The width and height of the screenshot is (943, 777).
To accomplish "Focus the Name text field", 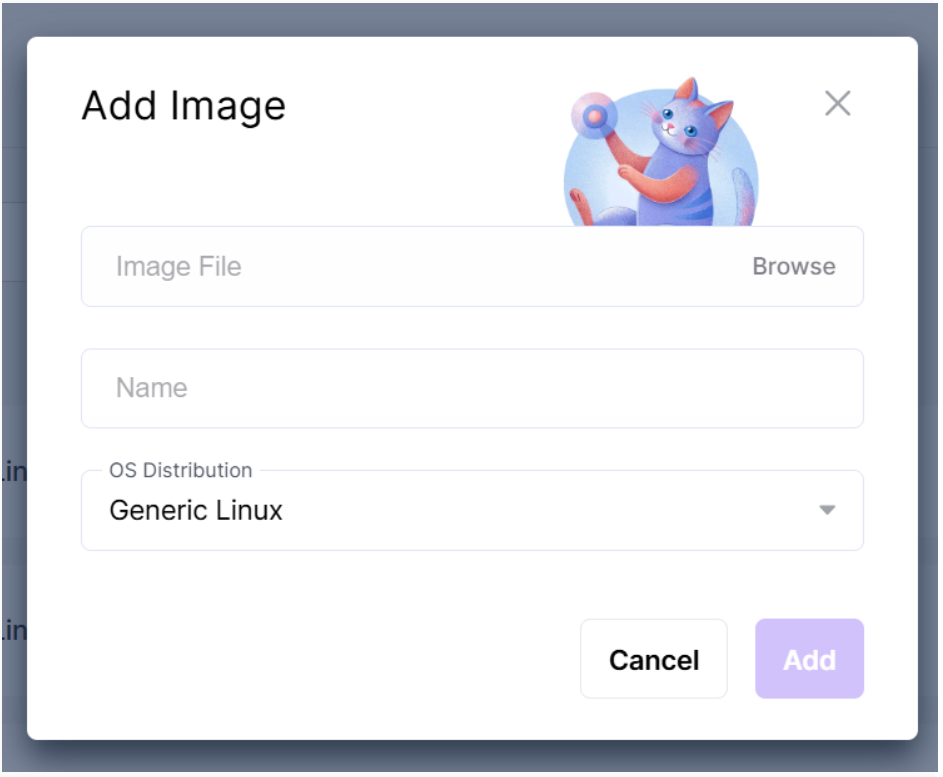I will 472,388.
